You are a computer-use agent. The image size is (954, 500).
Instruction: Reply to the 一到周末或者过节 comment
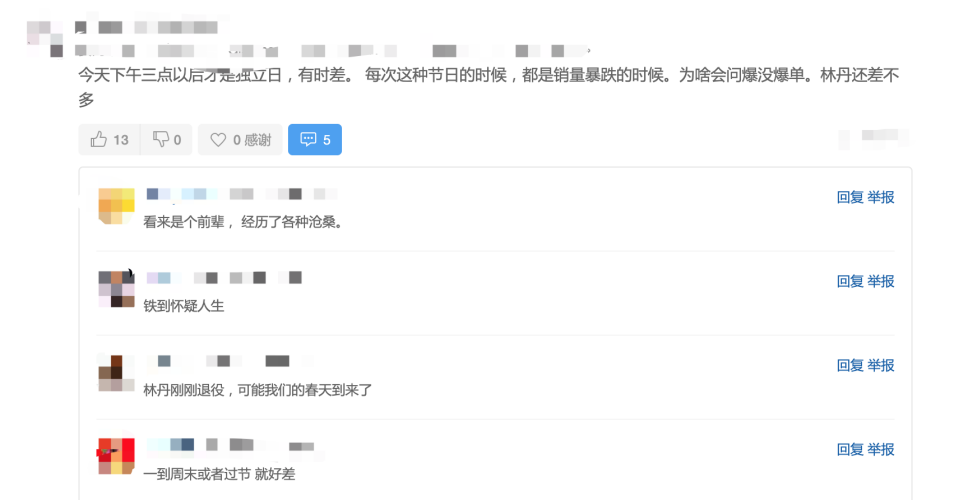tap(850, 450)
